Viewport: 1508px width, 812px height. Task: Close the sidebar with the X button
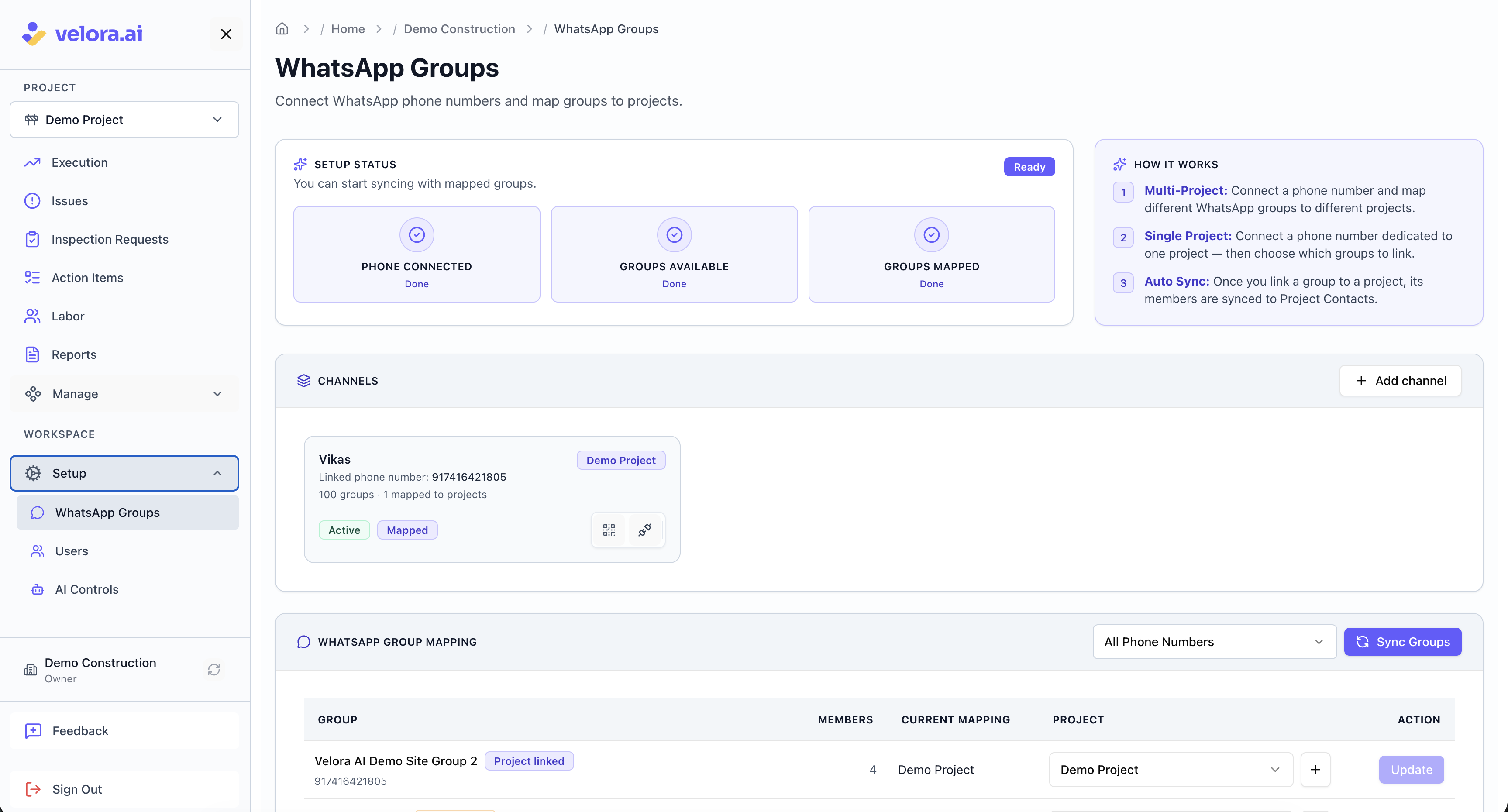pyautogui.click(x=226, y=34)
